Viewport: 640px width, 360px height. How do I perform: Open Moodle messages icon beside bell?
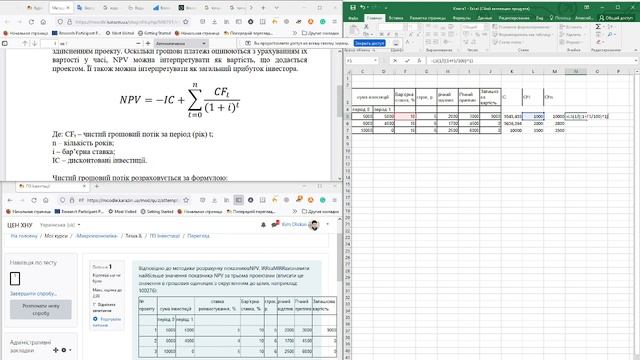[x=276, y=224]
